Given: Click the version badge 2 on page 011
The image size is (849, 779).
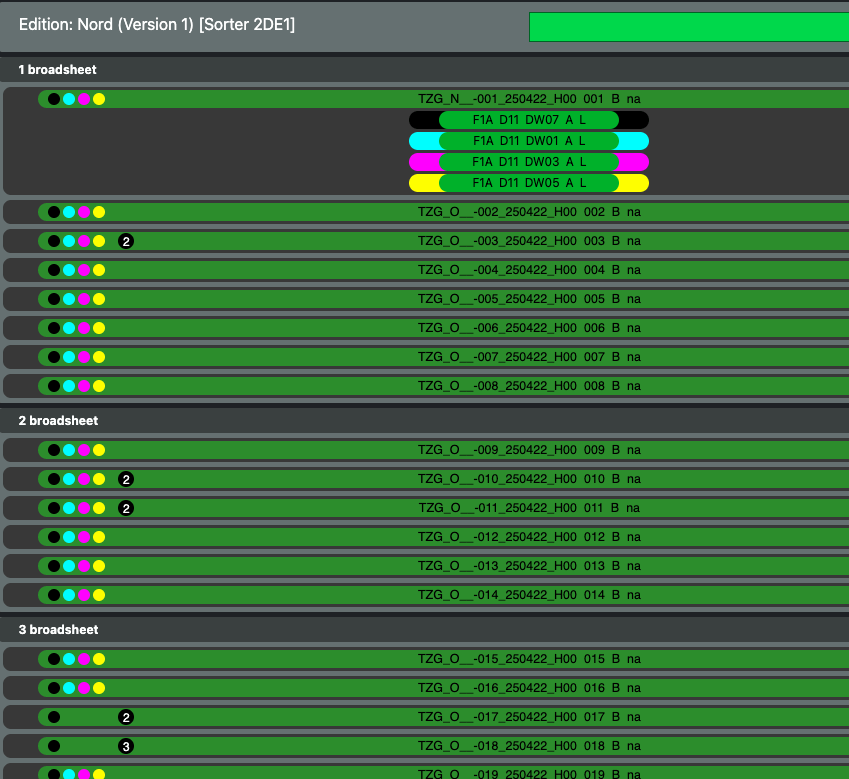Looking at the screenshot, I should coord(126,508).
